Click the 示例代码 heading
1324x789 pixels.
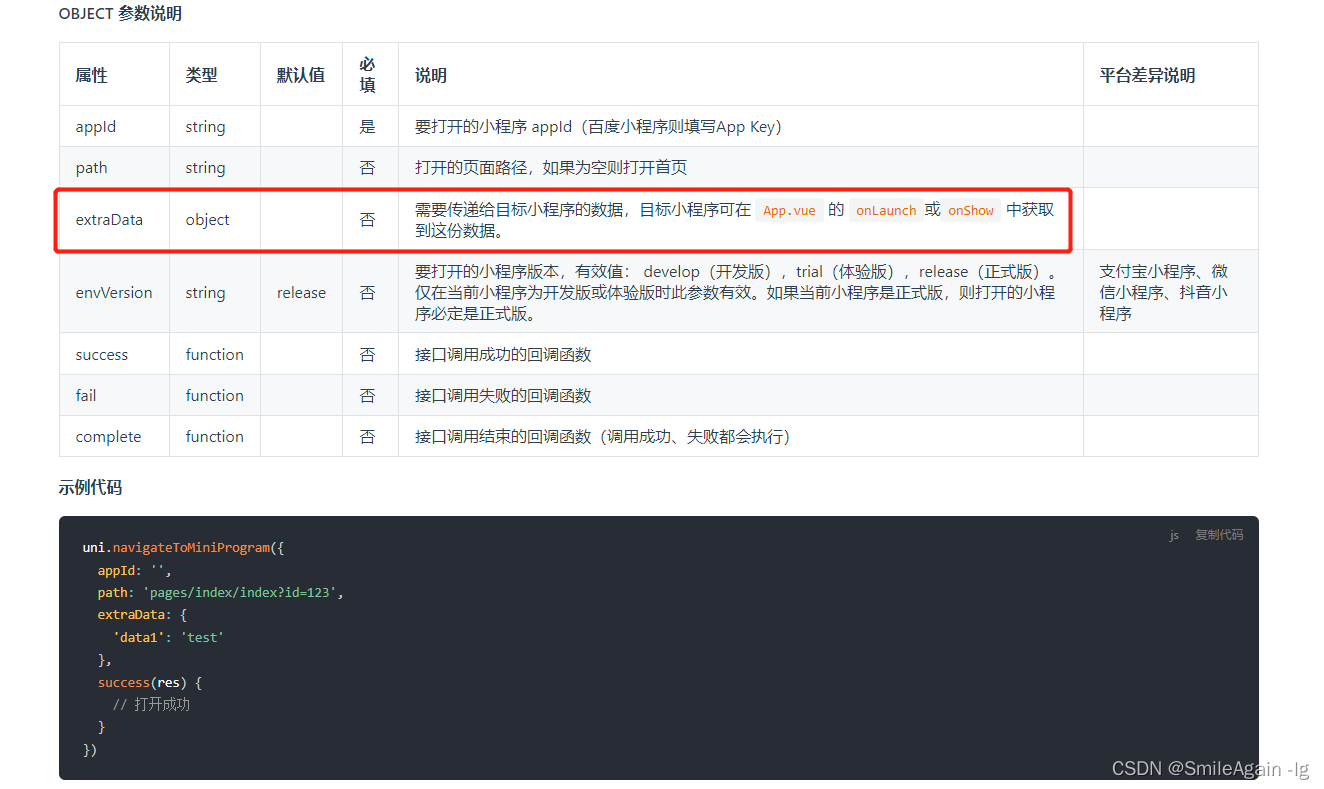[90, 487]
